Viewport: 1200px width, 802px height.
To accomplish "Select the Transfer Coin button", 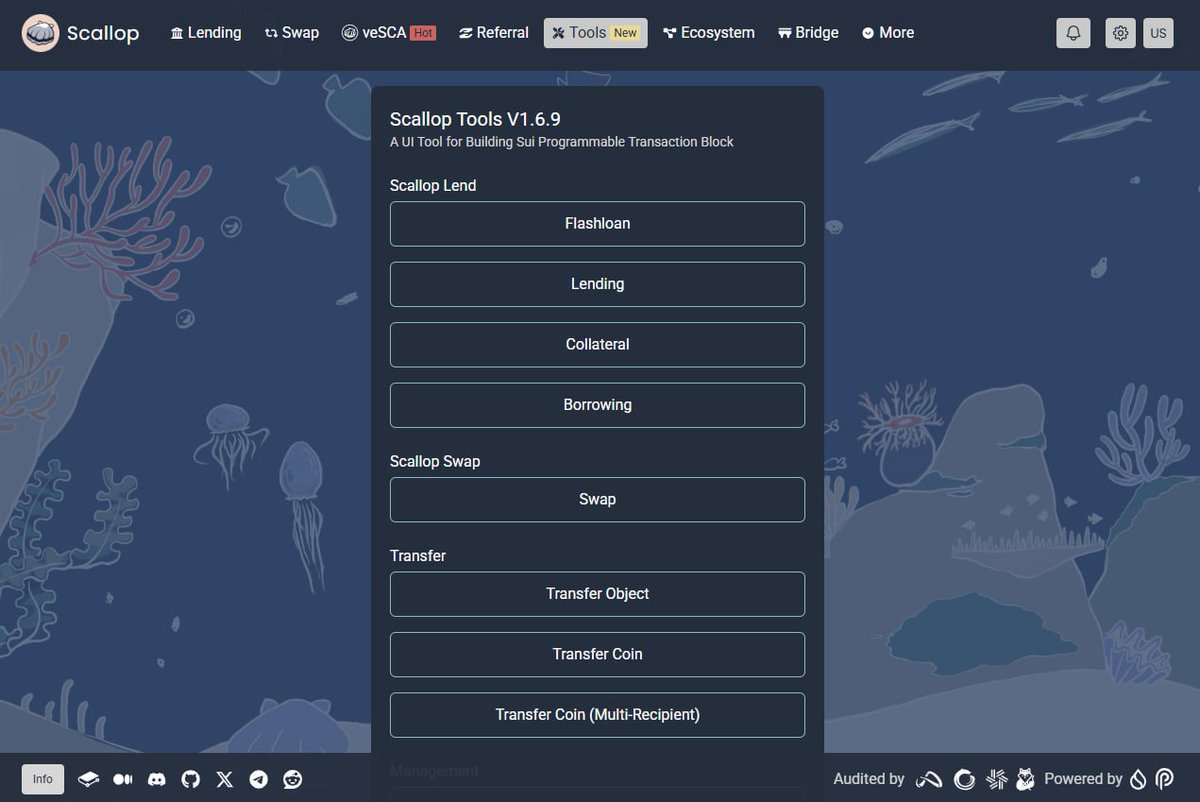I will (x=597, y=655).
